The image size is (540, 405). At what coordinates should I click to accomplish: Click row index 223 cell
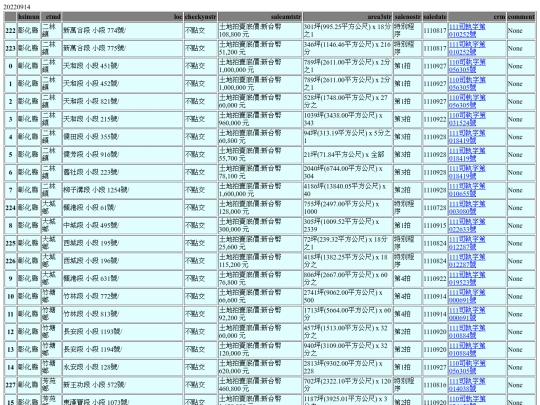tap(10, 49)
